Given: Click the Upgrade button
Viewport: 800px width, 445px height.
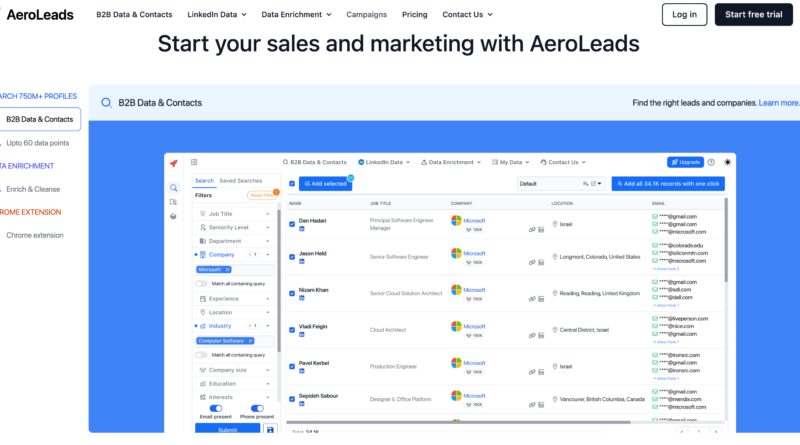Looking at the screenshot, I should point(685,162).
